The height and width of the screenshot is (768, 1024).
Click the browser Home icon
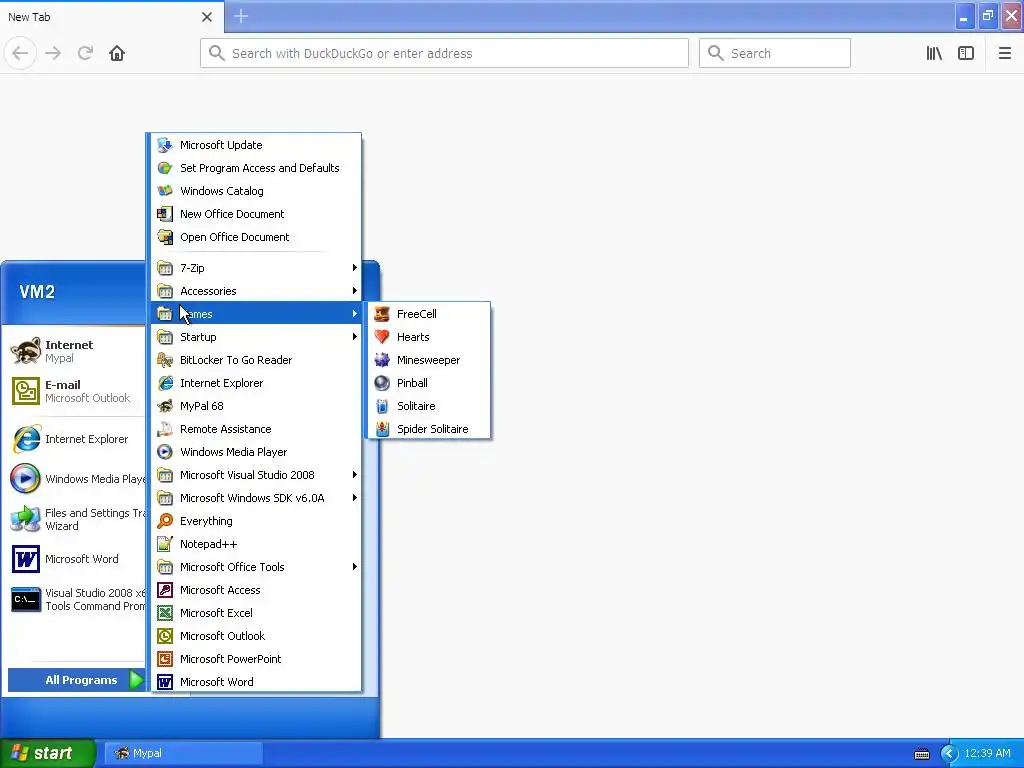117,53
